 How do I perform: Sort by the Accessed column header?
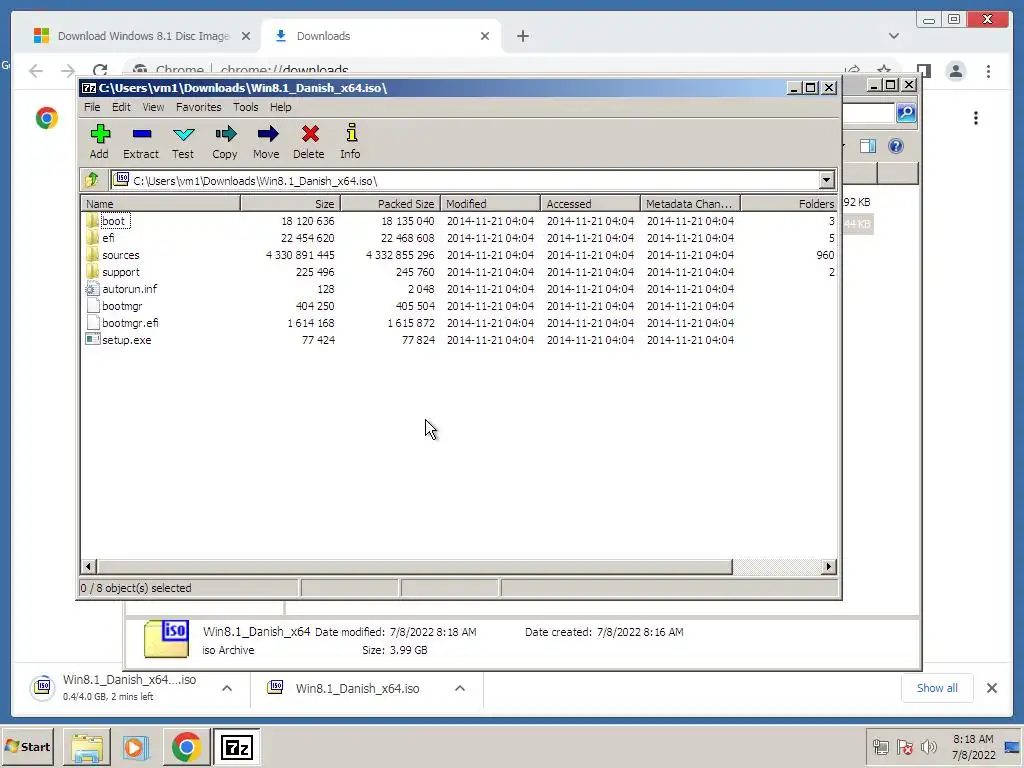coord(590,204)
